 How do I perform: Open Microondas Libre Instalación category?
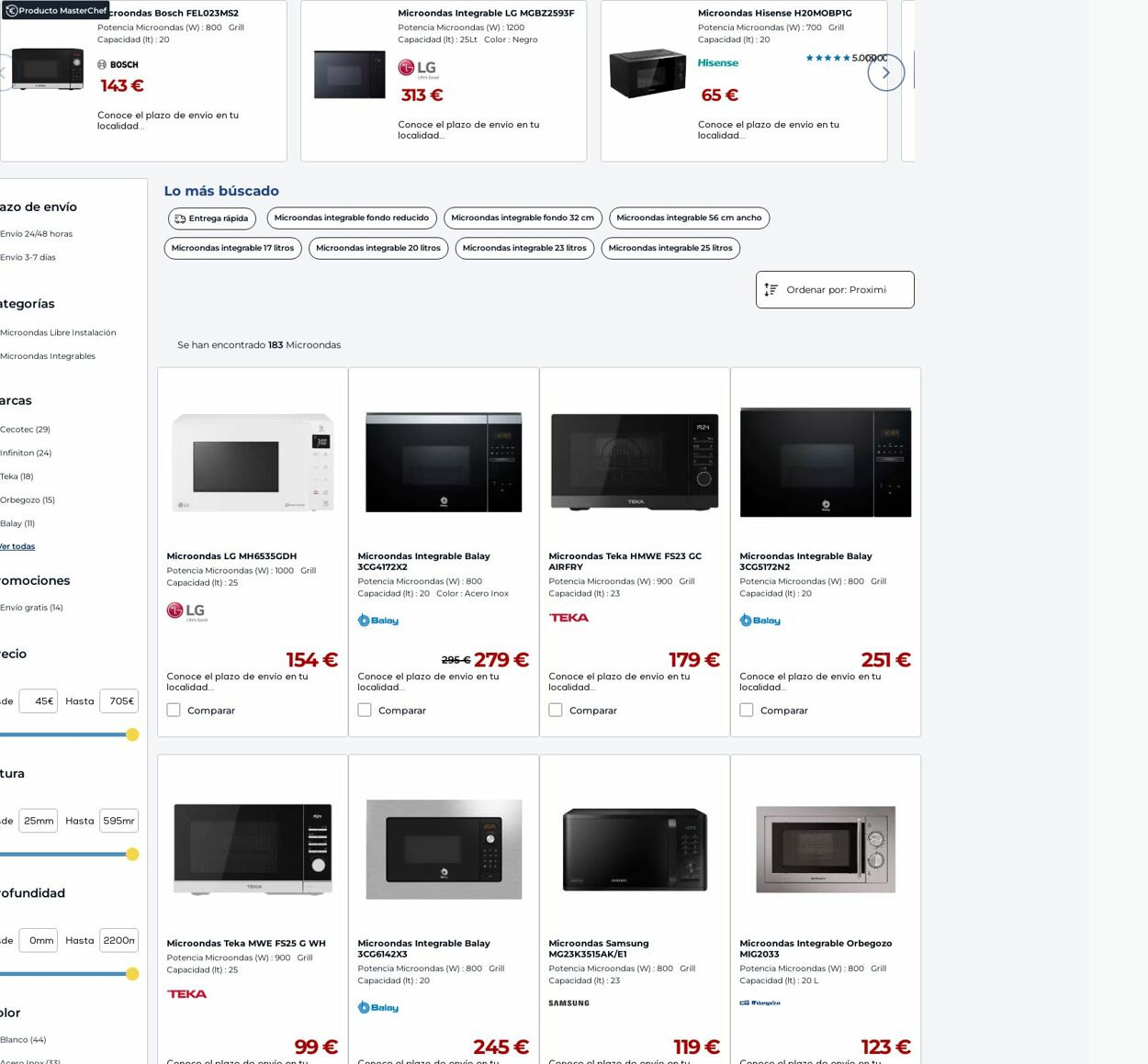click(x=59, y=333)
